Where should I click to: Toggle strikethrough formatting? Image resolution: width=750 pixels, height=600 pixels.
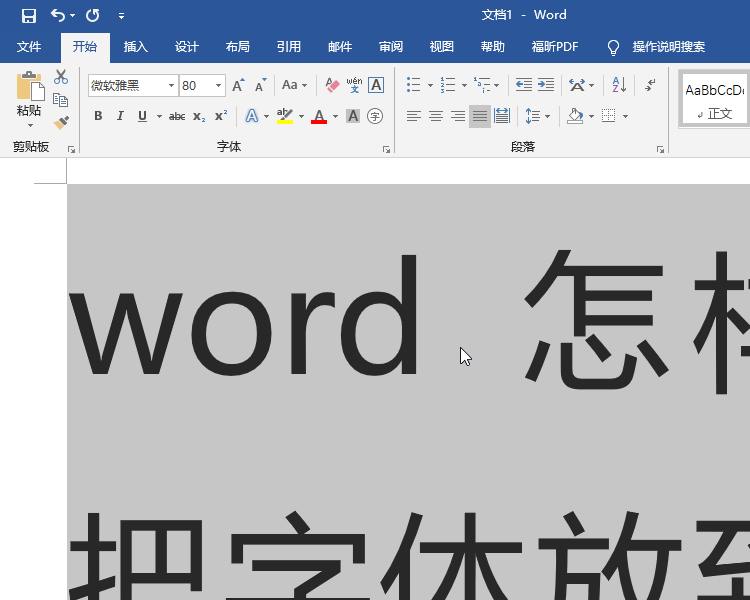177,116
